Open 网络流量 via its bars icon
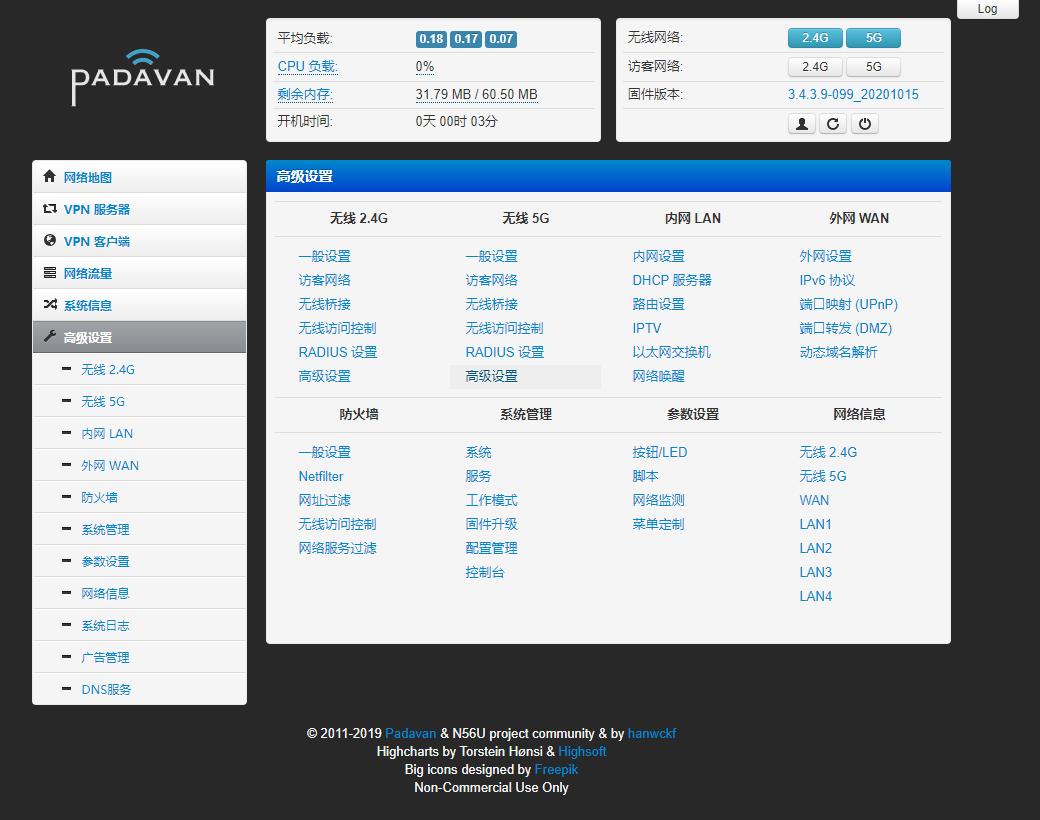1040x820 pixels. click(50, 273)
